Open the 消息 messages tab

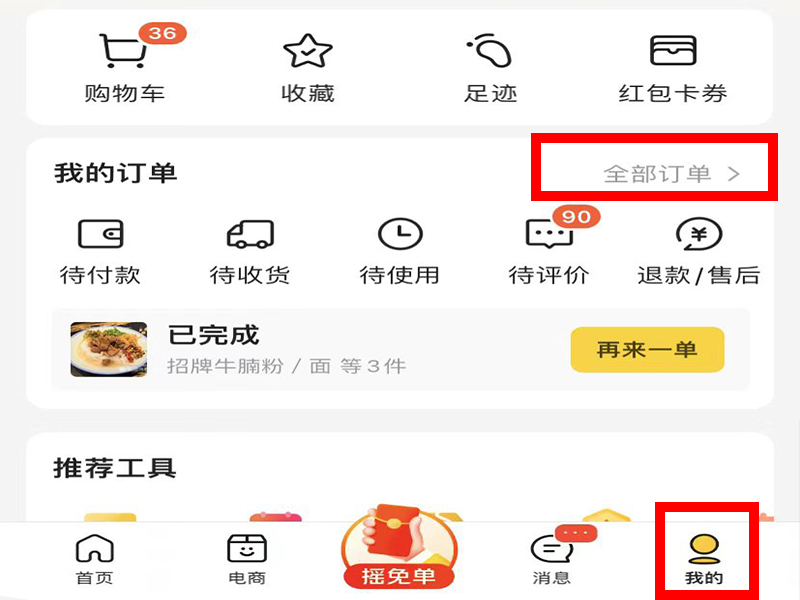coord(552,560)
